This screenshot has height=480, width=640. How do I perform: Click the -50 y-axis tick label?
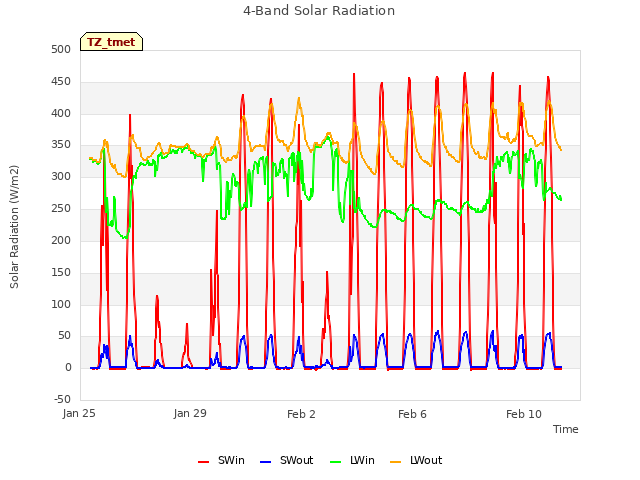coord(62,399)
